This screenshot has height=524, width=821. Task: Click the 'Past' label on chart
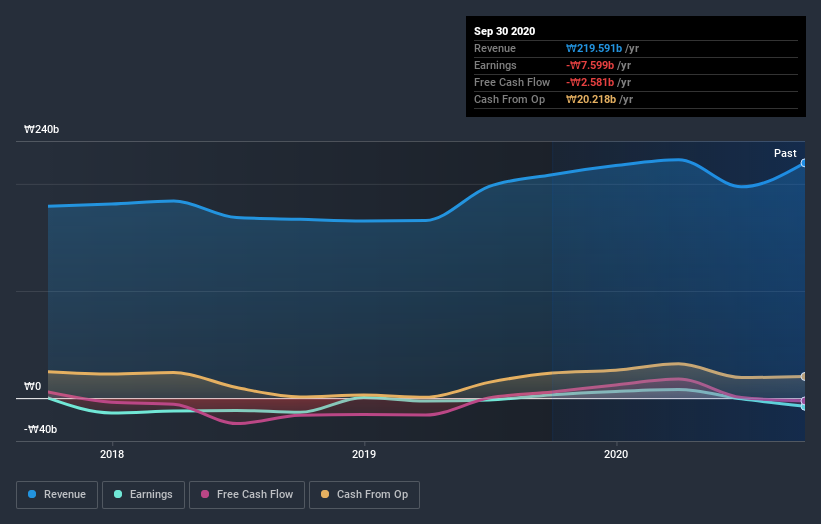(x=785, y=153)
